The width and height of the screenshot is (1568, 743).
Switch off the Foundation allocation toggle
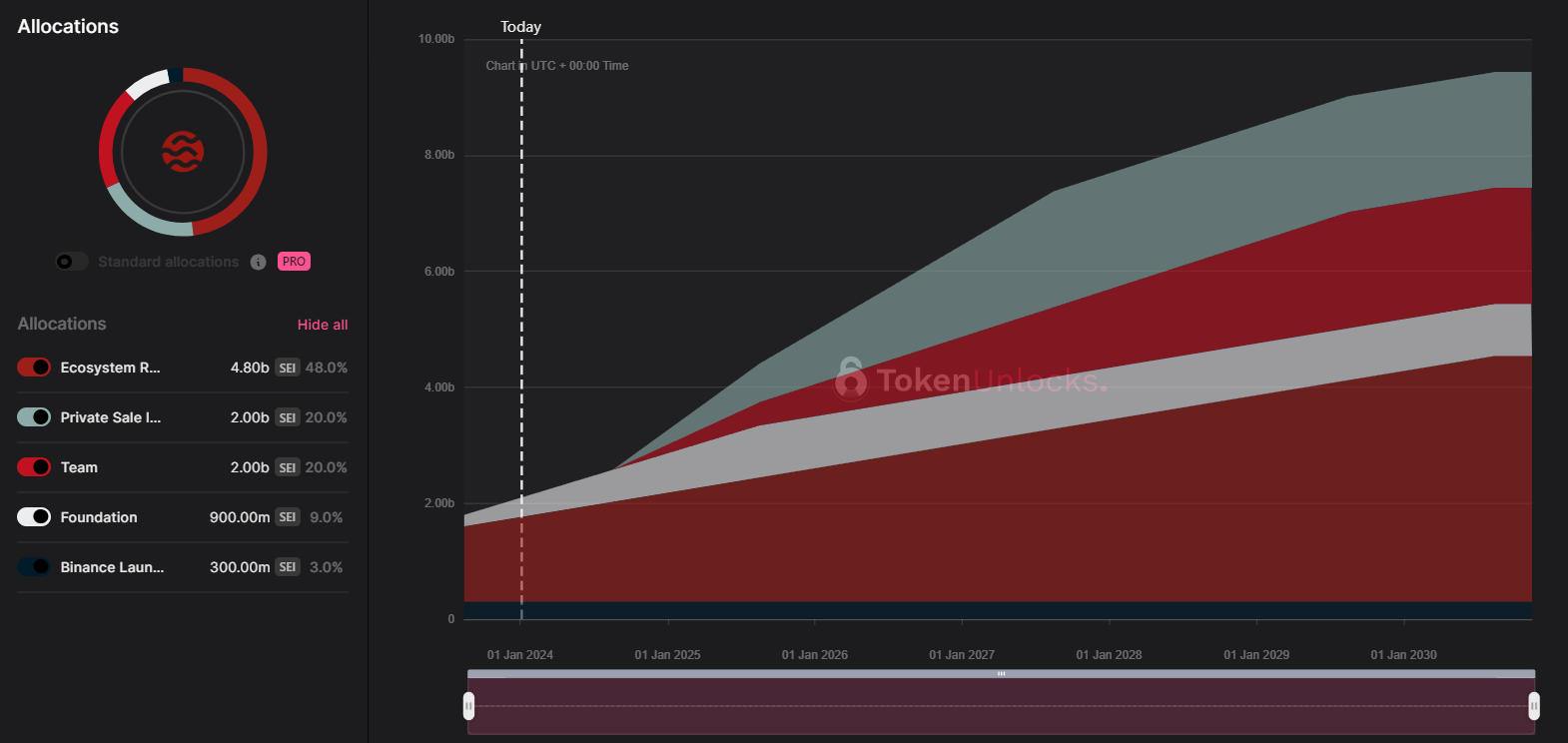(34, 517)
